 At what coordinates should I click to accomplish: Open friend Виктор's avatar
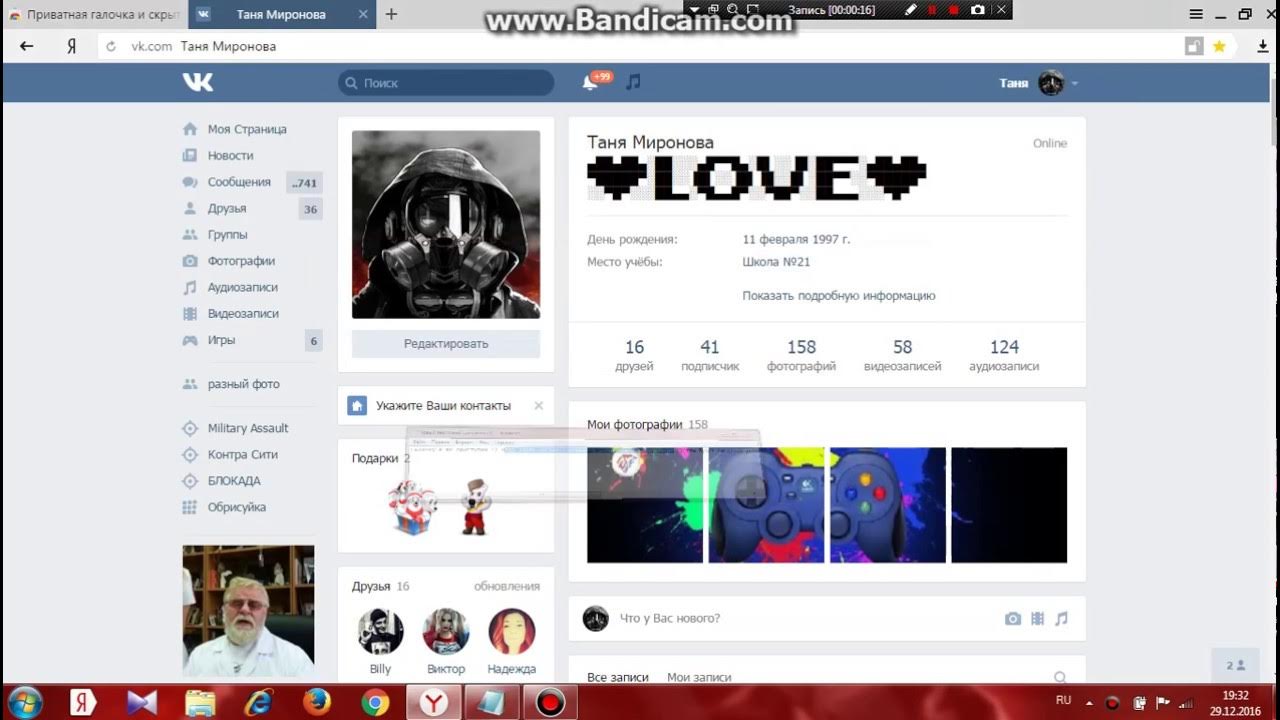click(x=446, y=632)
